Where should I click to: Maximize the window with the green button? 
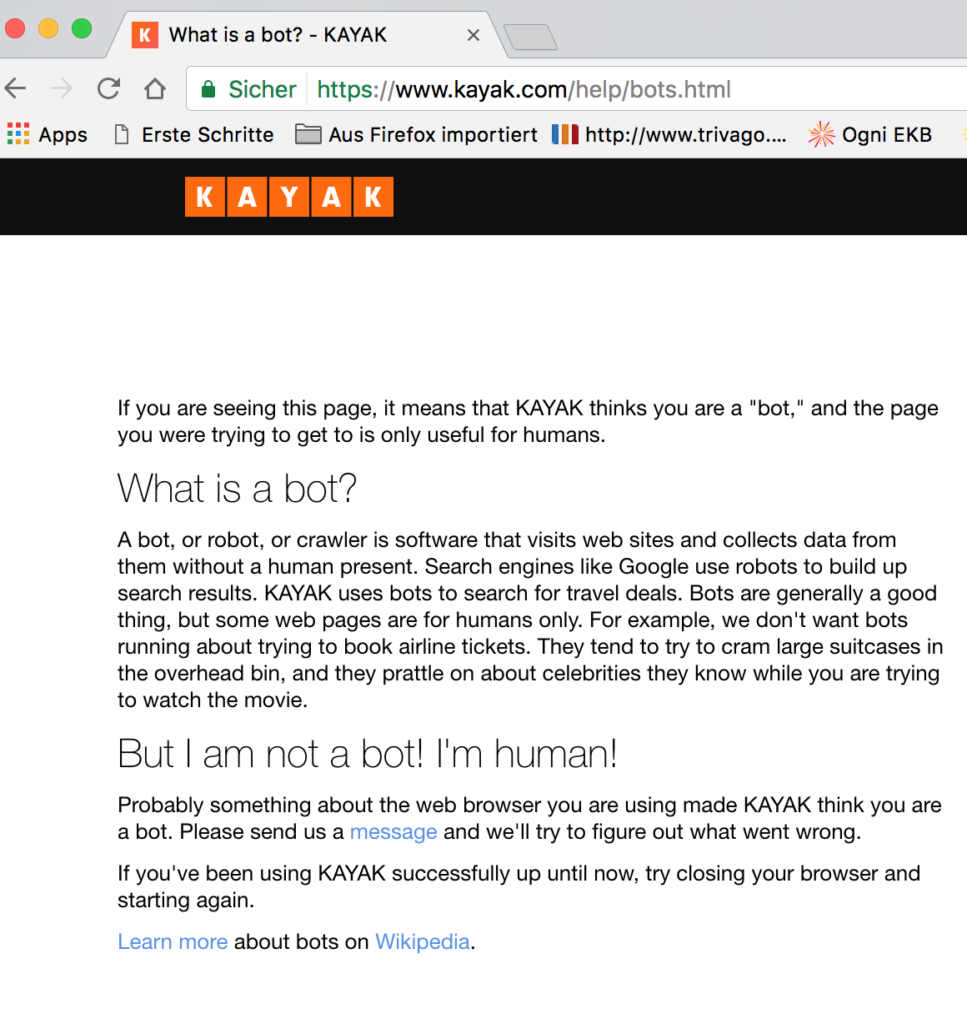click(82, 29)
